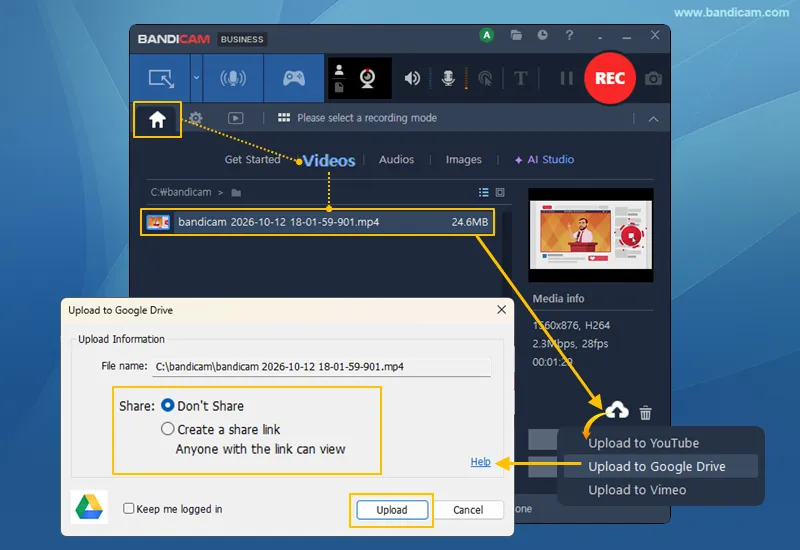Choose Upload to YouTube
This screenshot has width=800, height=550.
[643, 443]
